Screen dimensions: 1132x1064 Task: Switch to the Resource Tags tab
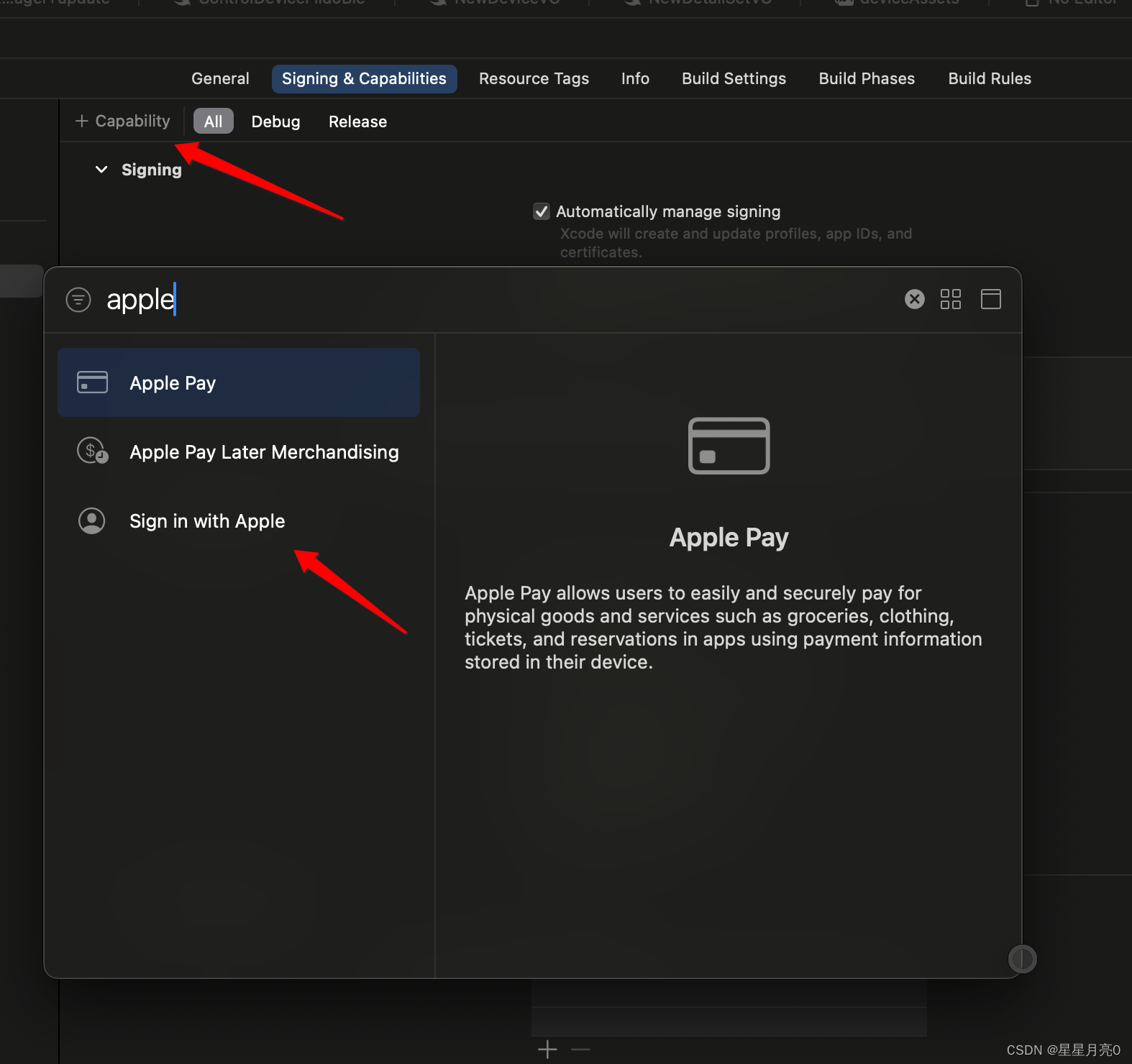point(534,78)
